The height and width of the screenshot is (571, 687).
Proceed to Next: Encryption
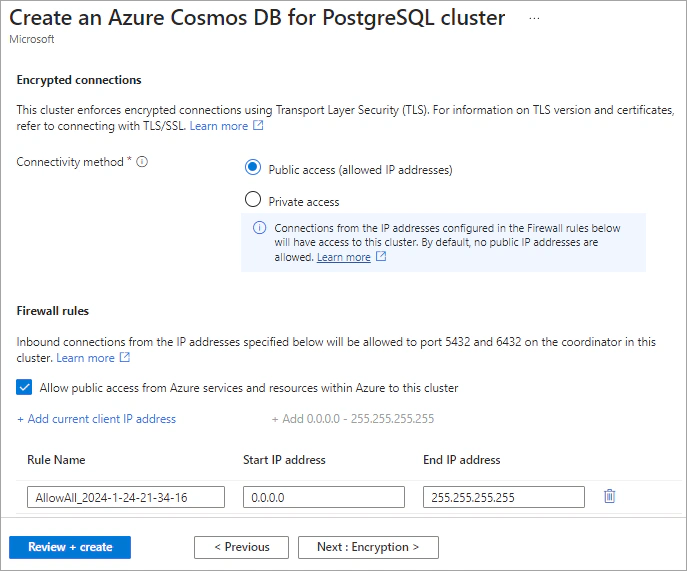(x=368, y=547)
